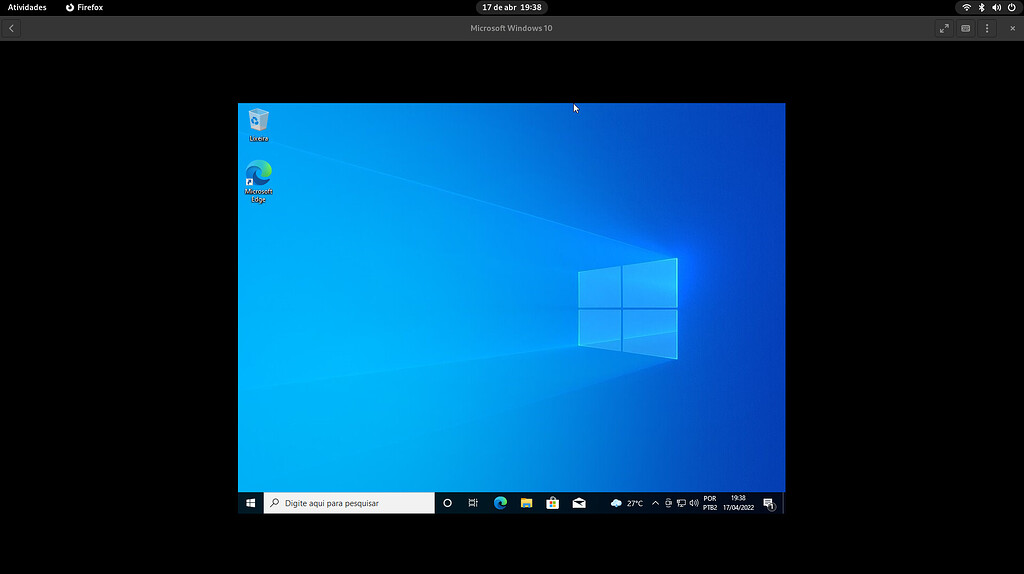This screenshot has width=1024, height=574.
Task: Click the microphone icon in Windows tray
Action: coord(668,503)
